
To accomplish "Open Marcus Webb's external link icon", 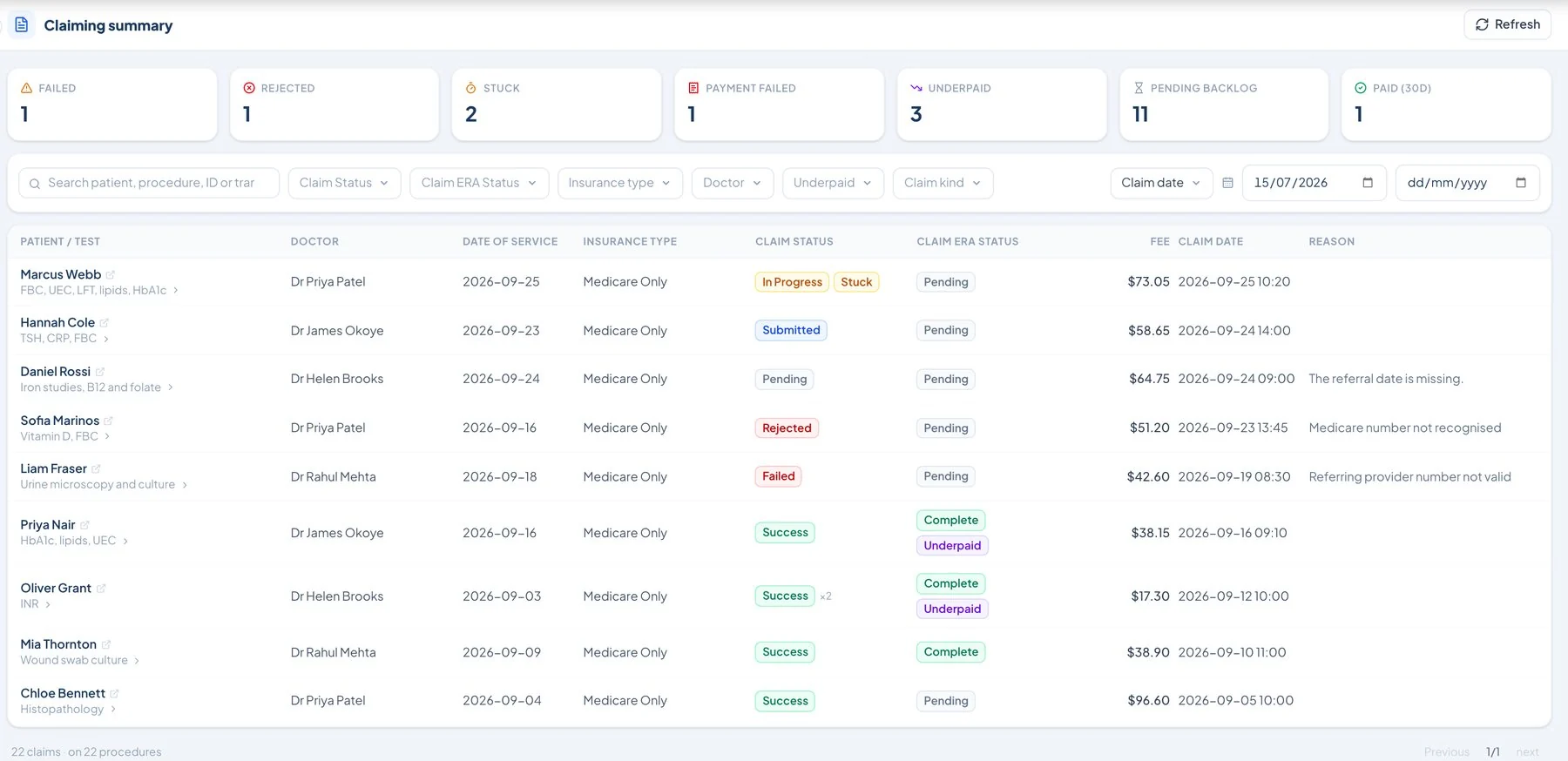I will pos(111,275).
